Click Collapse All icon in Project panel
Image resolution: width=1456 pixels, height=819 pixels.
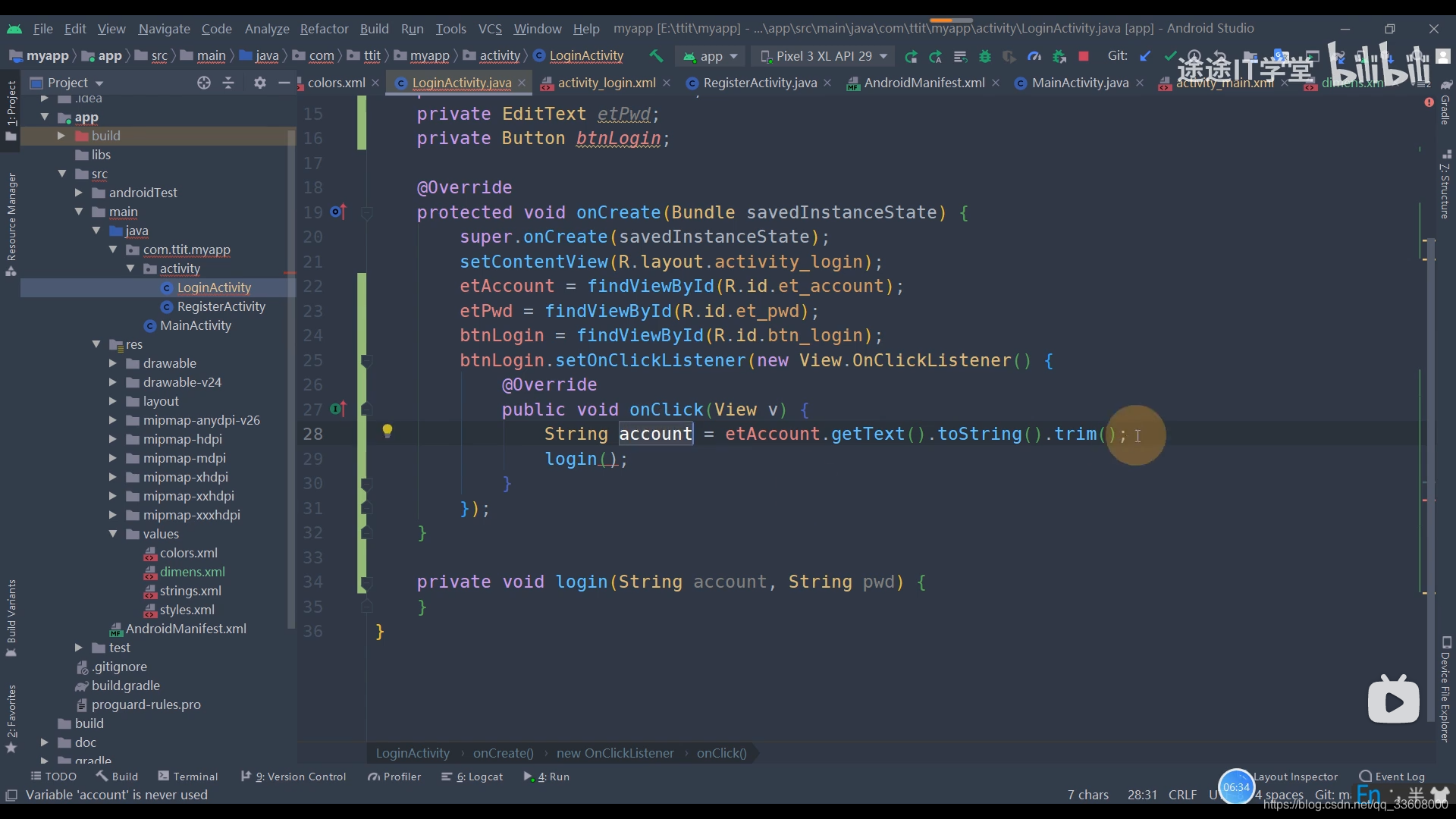point(228,83)
